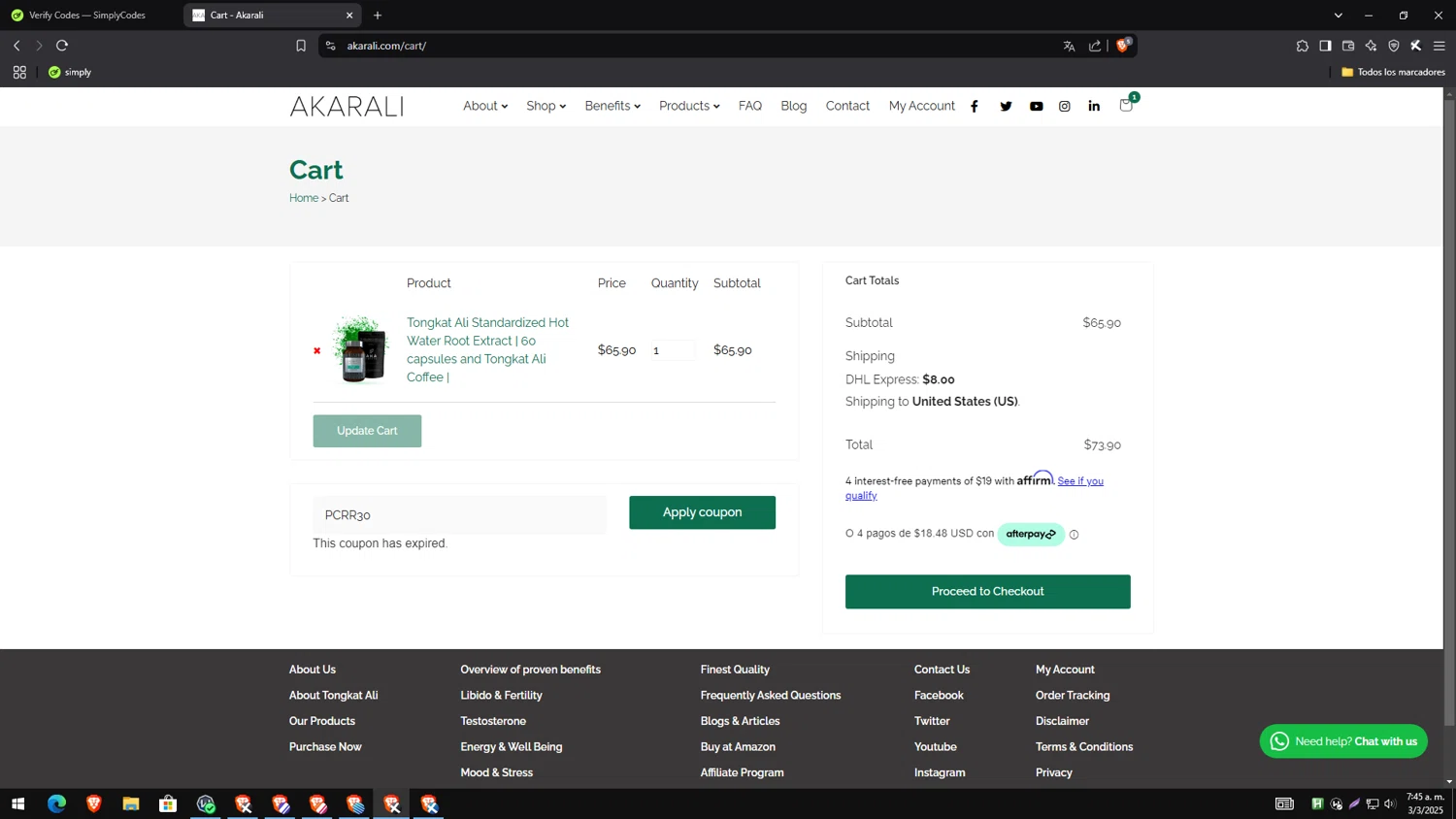Click the share page icon
The height and width of the screenshot is (819, 1456).
point(1095,46)
